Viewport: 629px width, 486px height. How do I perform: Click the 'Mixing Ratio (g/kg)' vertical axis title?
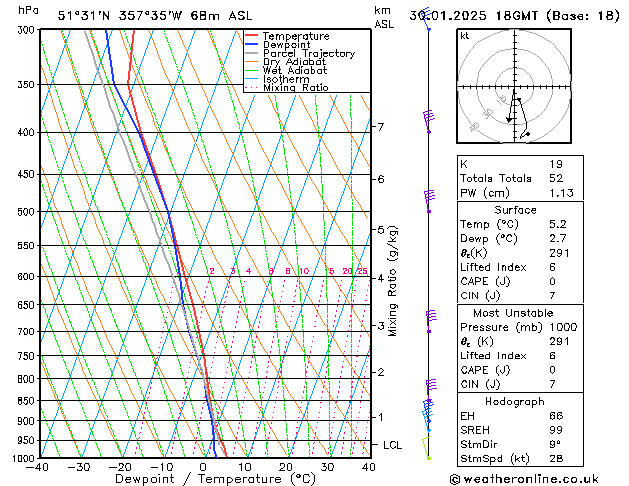tap(392, 281)
